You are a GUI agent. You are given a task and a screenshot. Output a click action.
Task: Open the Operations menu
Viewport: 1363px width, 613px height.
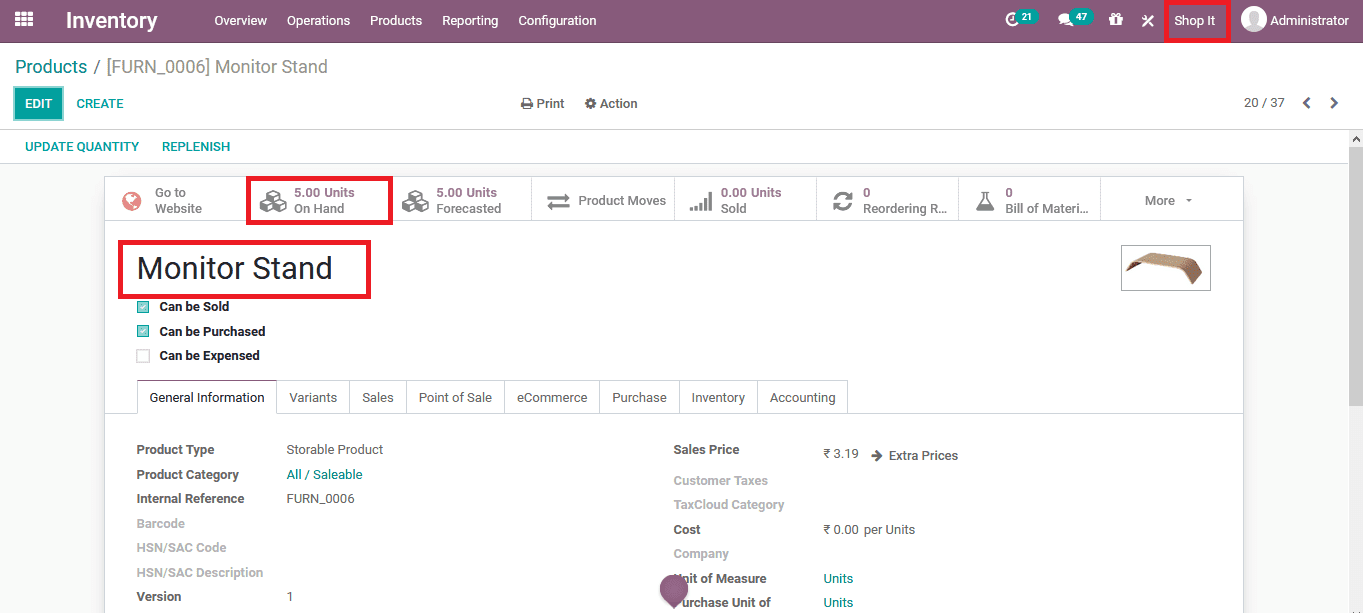(318, 20)
